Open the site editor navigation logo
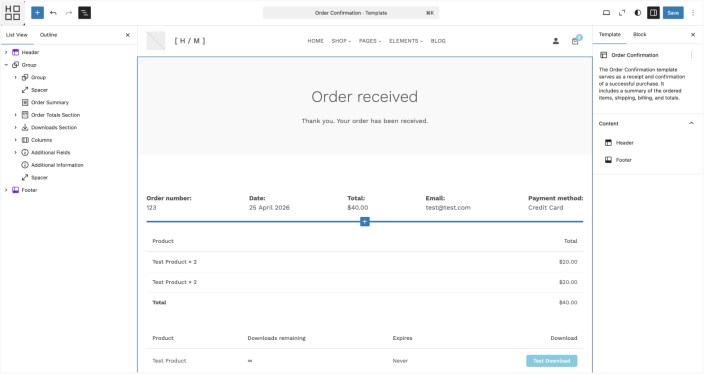The width and height of the screenshot is (704, 374). [x=13, y=13]
